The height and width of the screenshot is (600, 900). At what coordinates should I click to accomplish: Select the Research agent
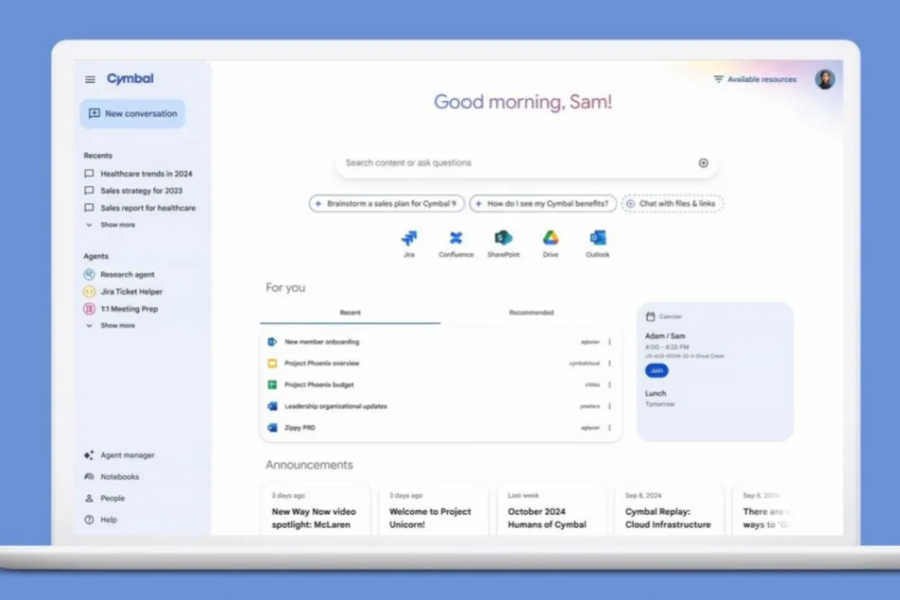[119, 274]
